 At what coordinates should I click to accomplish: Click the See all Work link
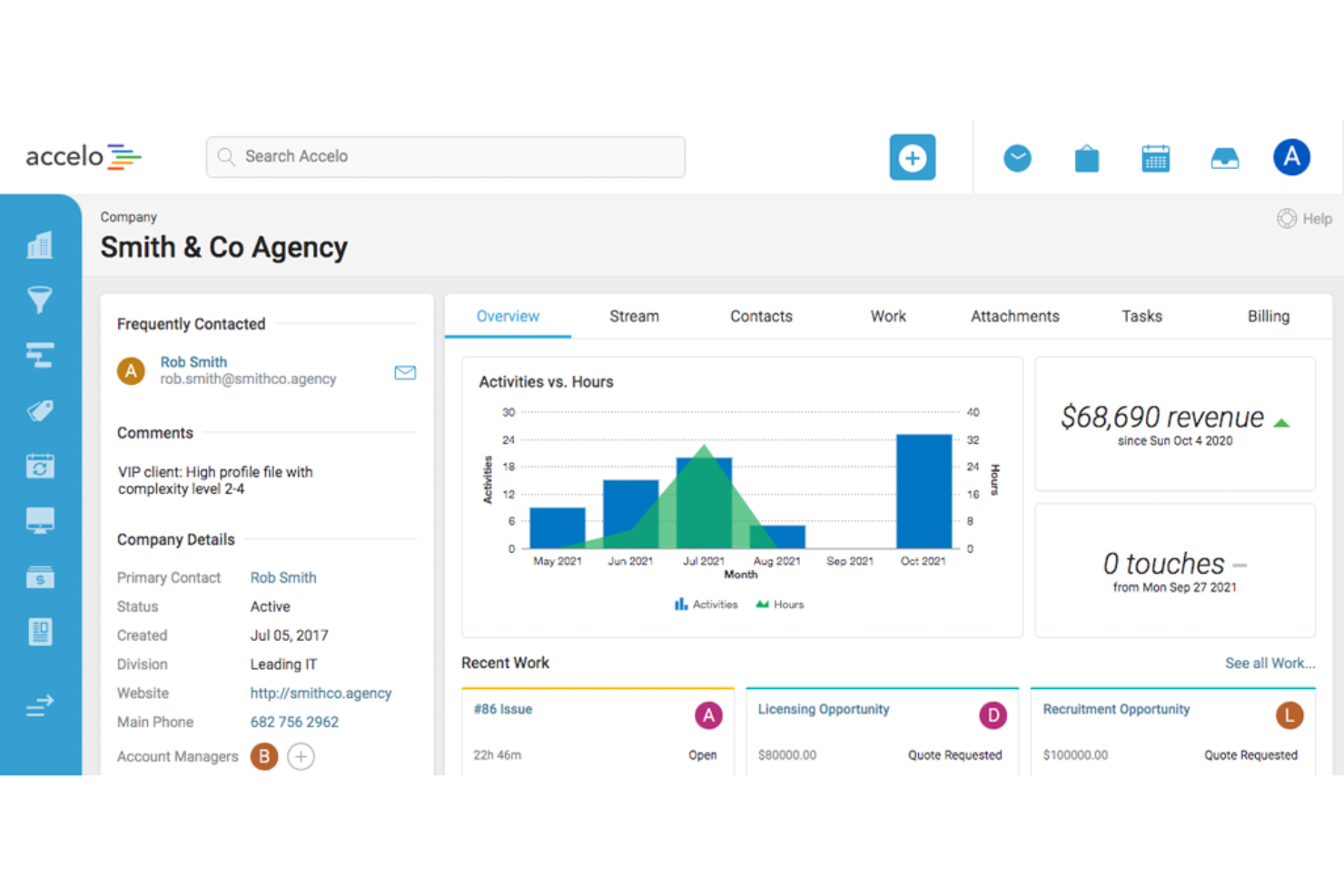[1270, 663]
